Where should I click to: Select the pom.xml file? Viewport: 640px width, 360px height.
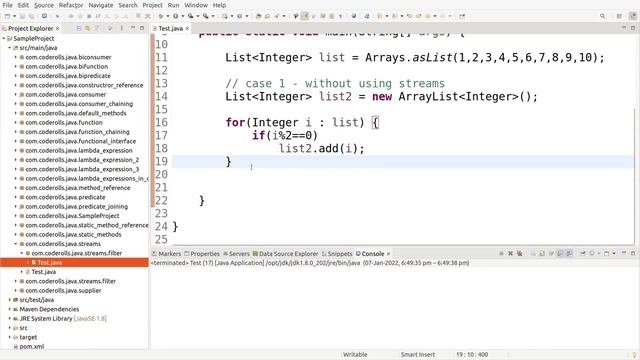point(32,346)
